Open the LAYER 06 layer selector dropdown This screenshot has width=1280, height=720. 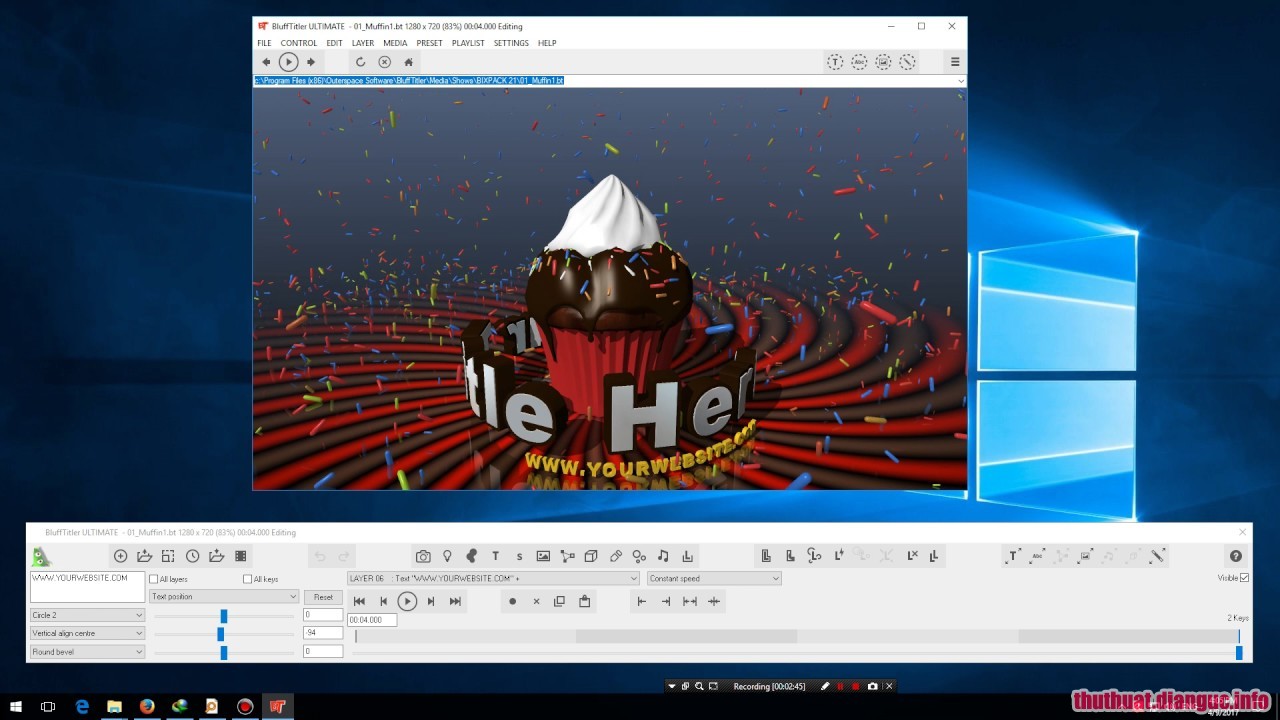(x=493, y=578)
